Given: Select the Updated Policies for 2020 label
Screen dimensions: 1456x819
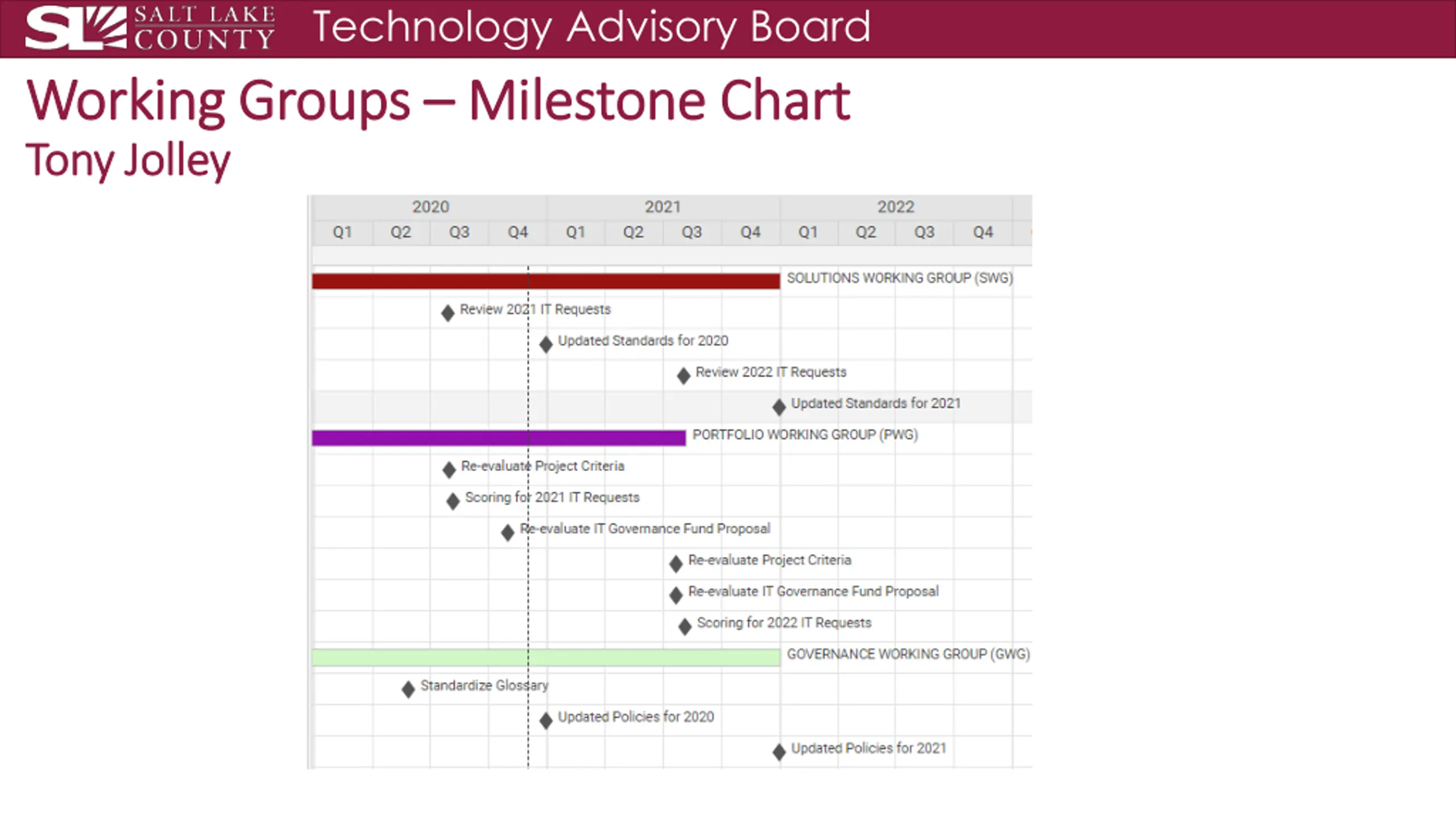Looking at the screenshot, I should tap(636, 717).
